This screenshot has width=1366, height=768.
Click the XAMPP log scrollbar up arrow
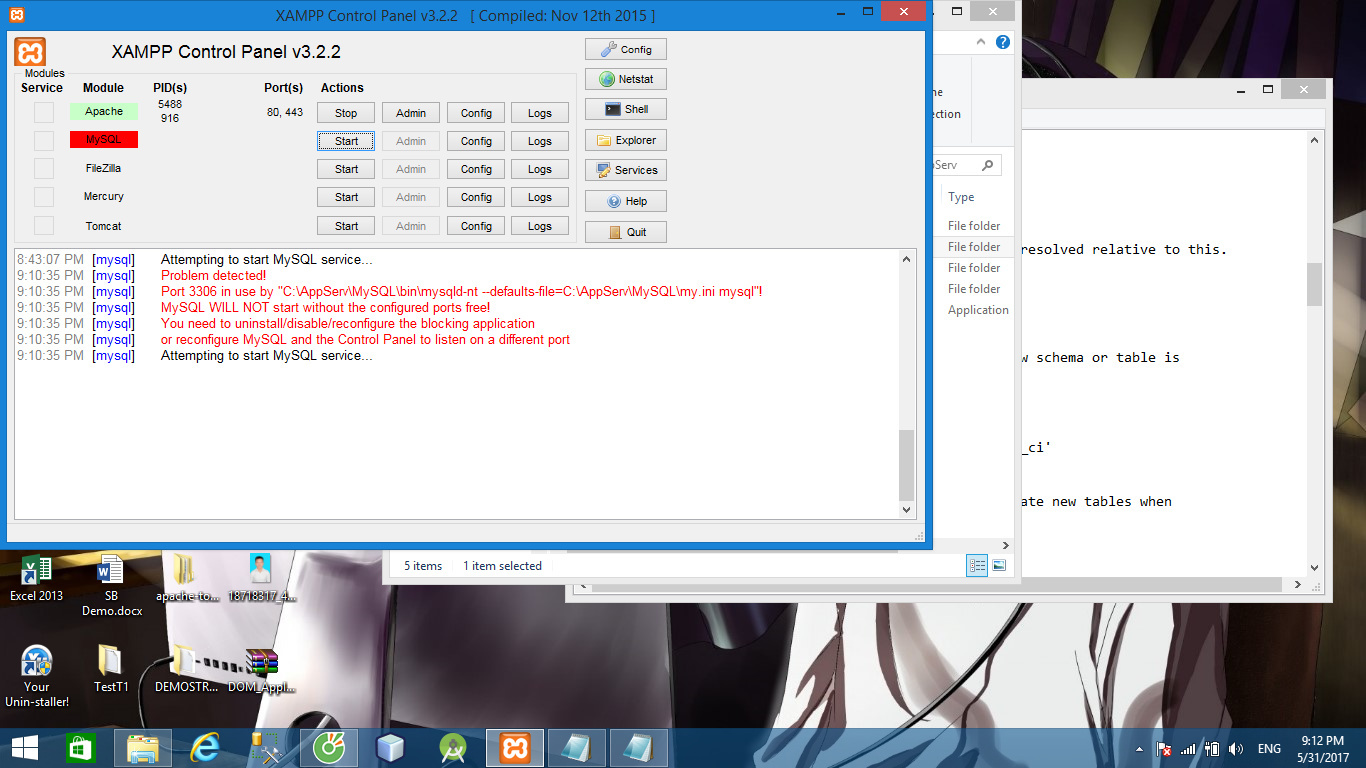point(907,259)
